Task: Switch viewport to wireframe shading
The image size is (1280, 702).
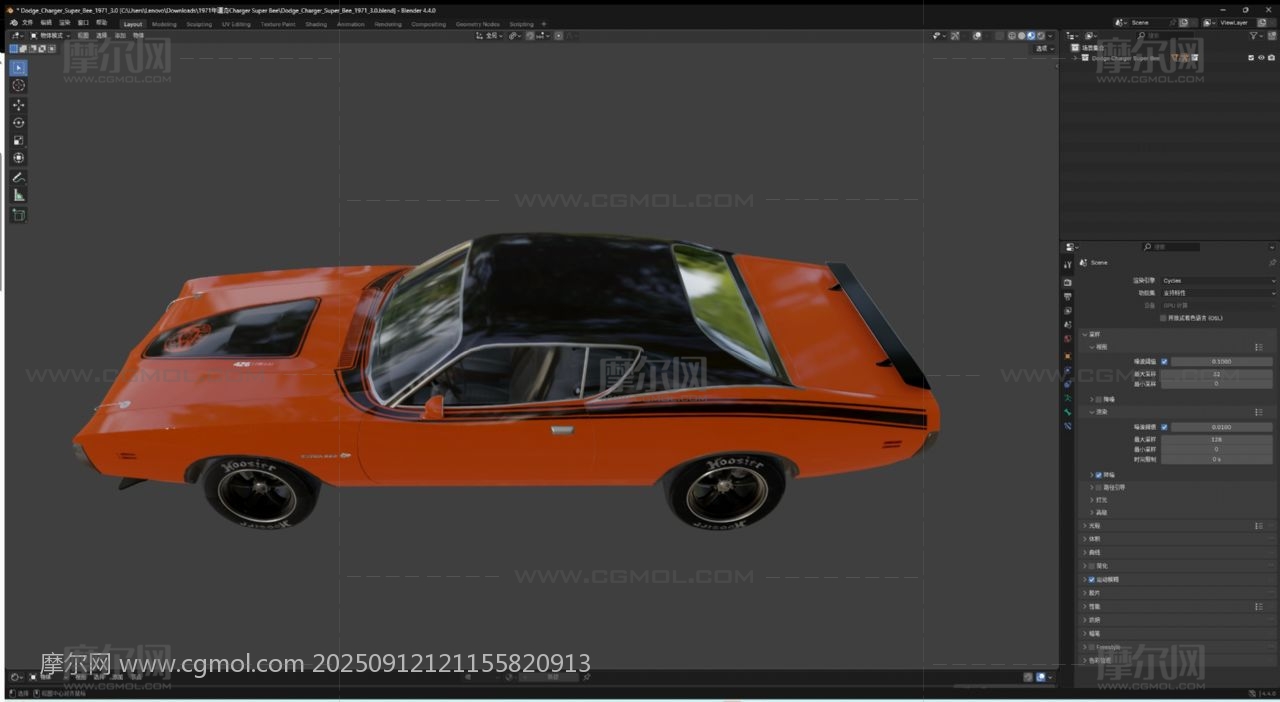Action: tap(1012, 36)
